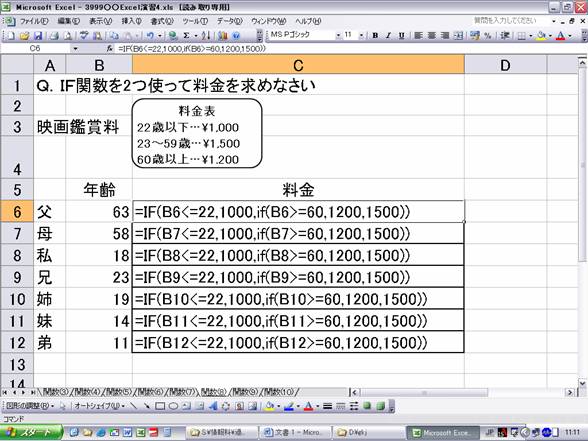Select the Oval shape tool
Viewport: 588px width, 441px height.
(173, 406)
